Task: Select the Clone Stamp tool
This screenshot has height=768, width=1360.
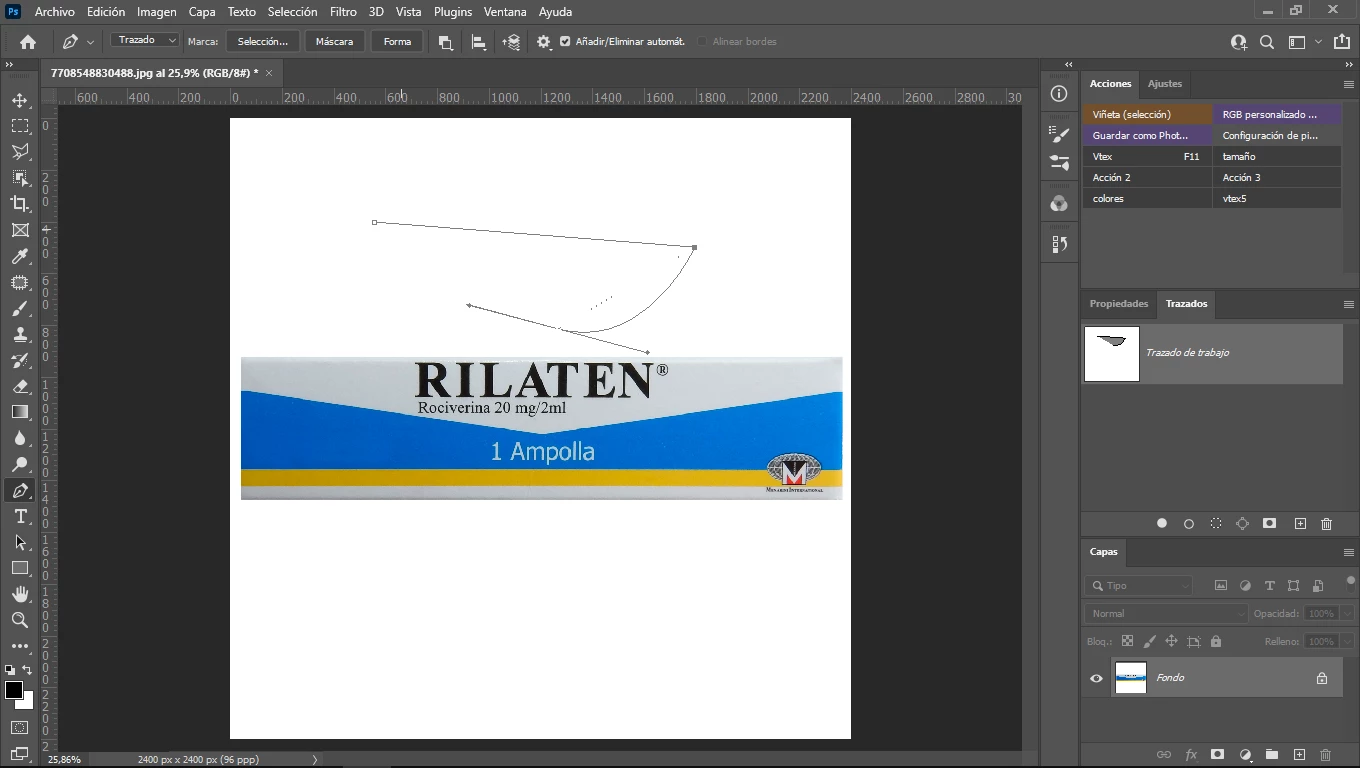Action: coord(20,334)
